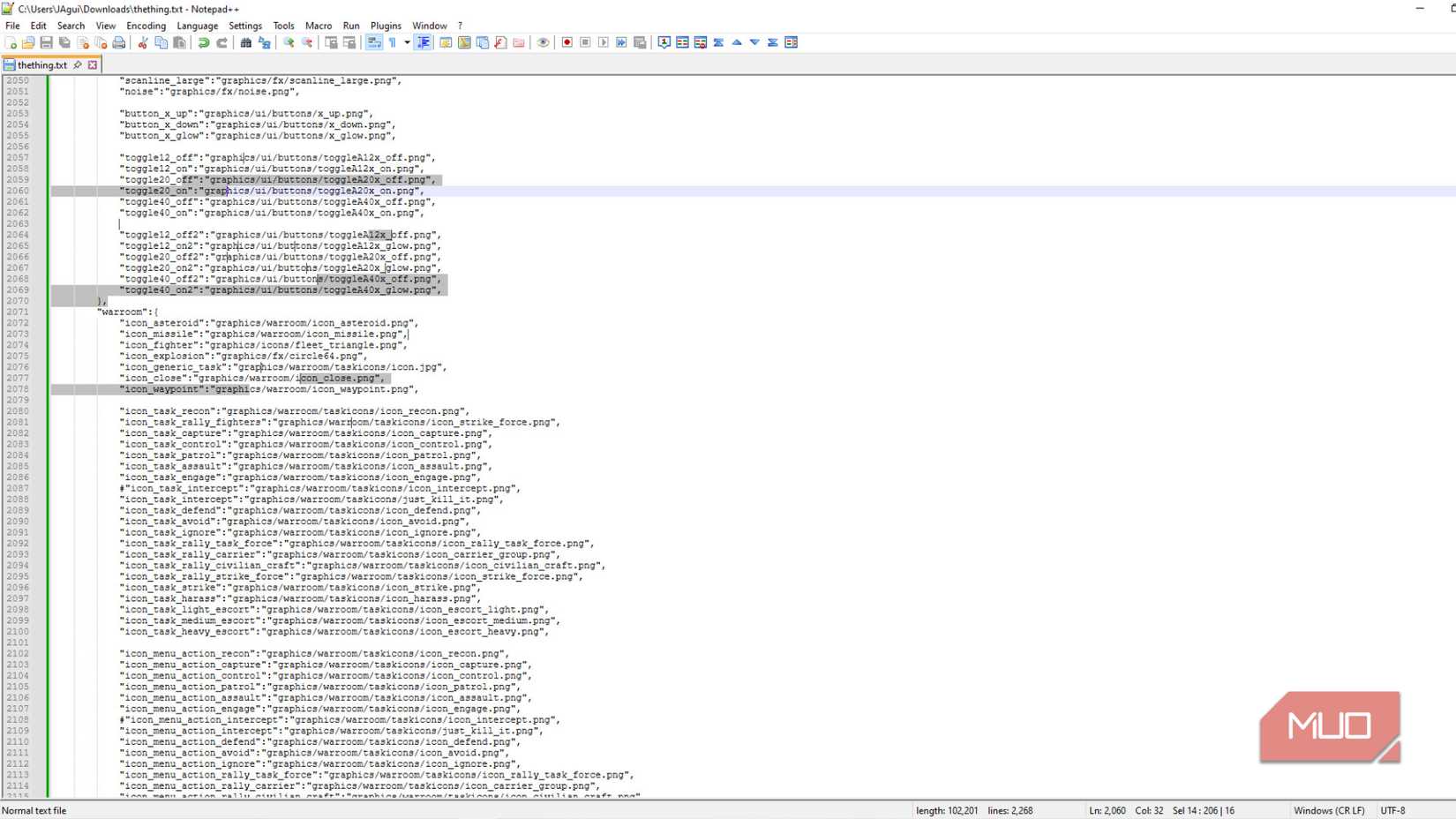Open Replace dialog toolbar icon

pyautogui.click(x=264, y=42)
